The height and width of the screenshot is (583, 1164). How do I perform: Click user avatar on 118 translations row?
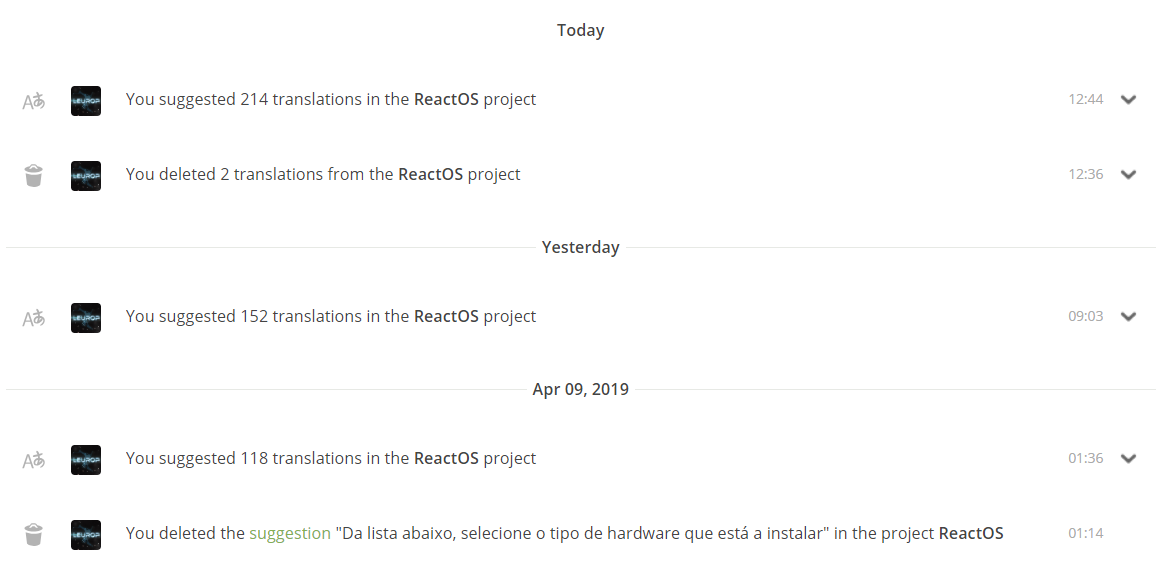(86, 459)
